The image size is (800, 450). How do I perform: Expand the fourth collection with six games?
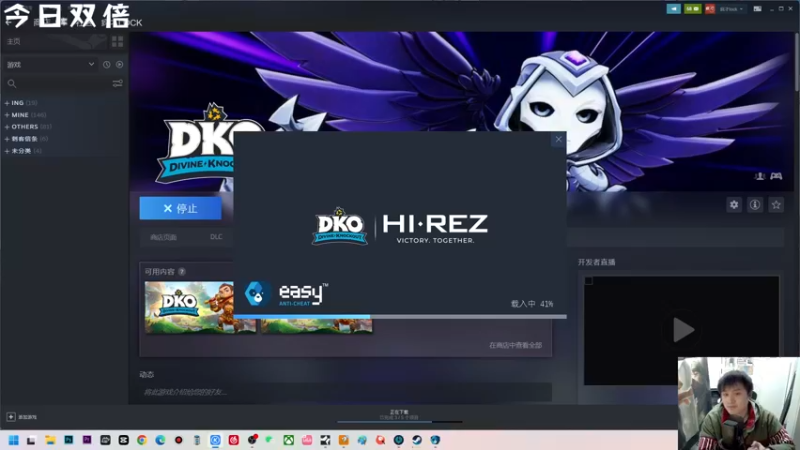(26, 139)
